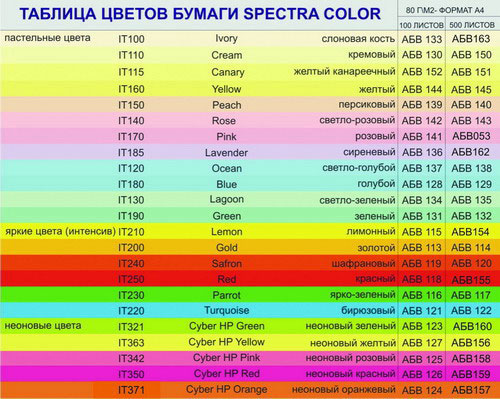This screenshot has width=500, height=399.
Task: Click the color name 'Yellow'
Action: (227, 89)
